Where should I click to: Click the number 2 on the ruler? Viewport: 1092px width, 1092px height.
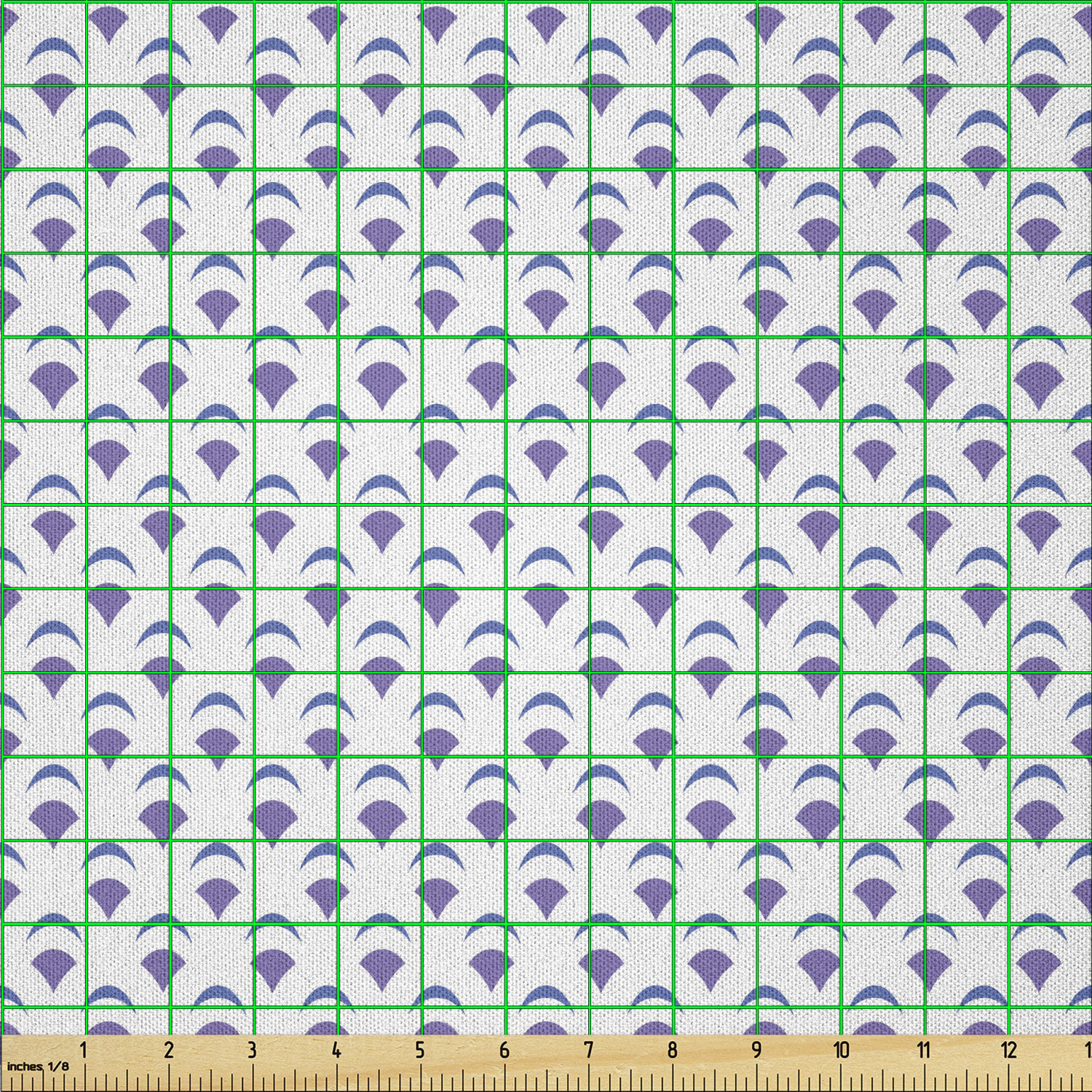(168, 1050)
